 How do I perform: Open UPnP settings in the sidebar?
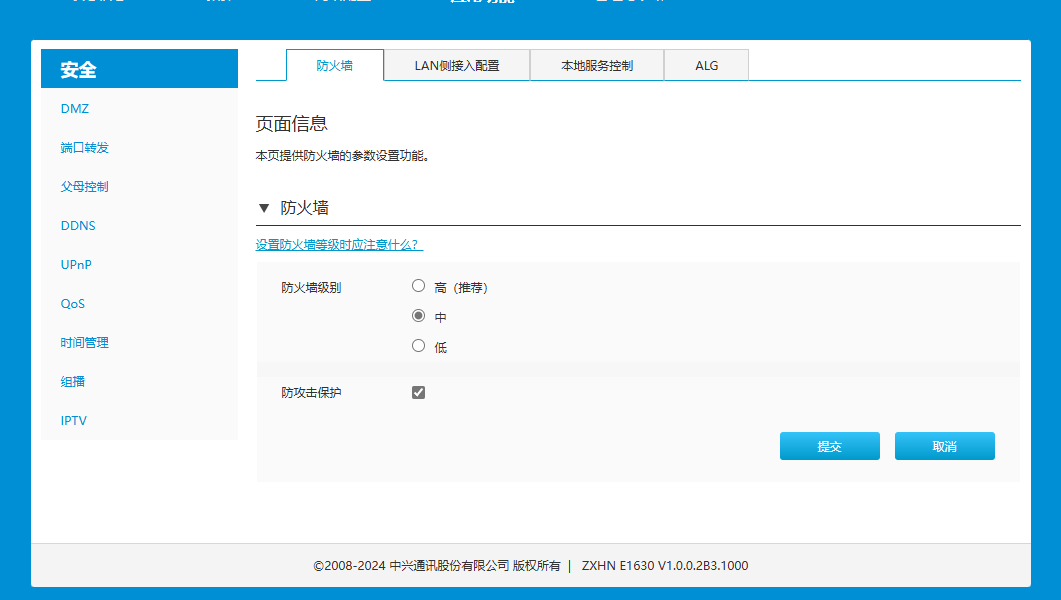click(77, 264)
